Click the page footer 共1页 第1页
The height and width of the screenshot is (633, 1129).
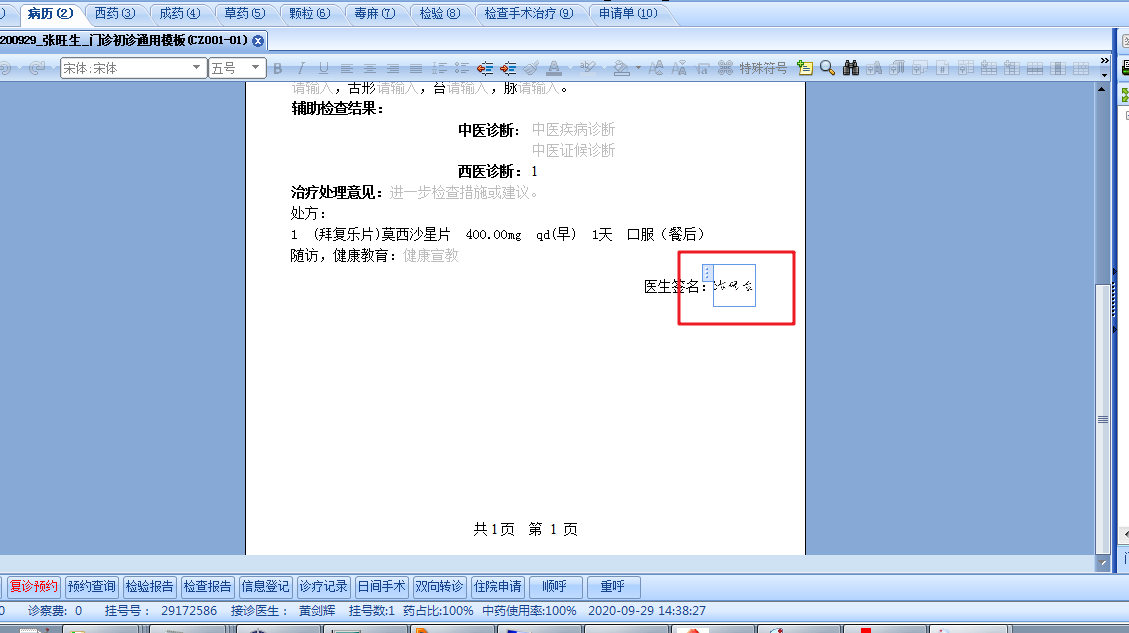tap(525, 529)
